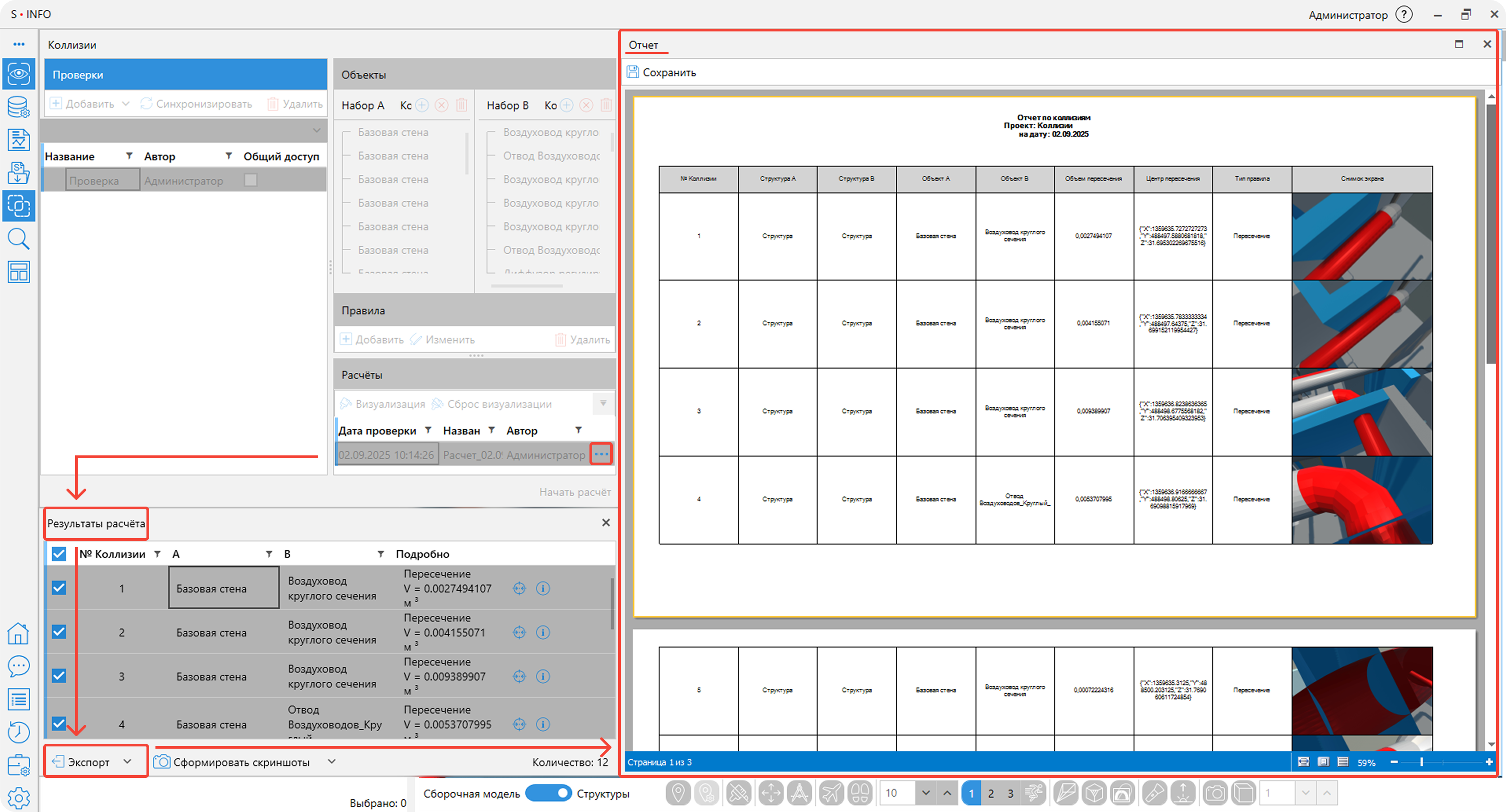
Task: Open the Добавить dropdown in Проверки
Action: (x=126, y=103)
